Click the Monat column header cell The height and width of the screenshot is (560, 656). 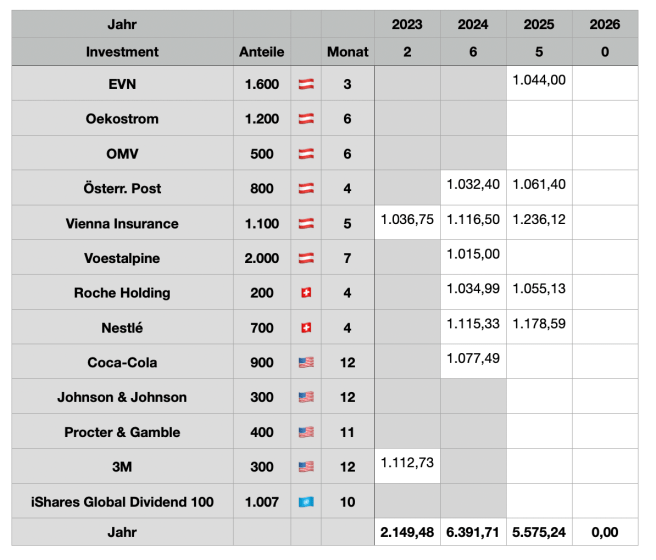point(347,51)
